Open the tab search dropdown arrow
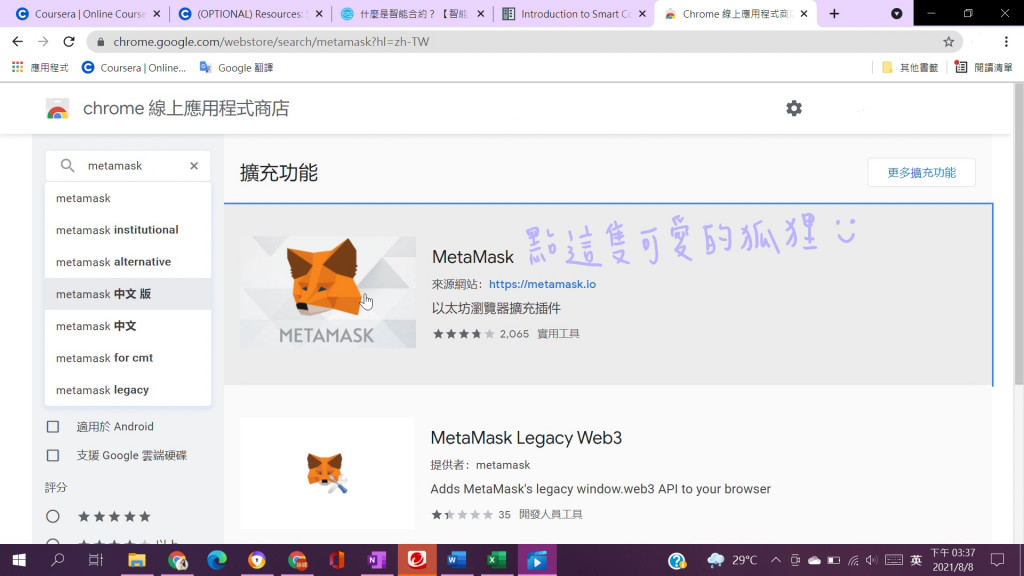Image resolution: width=1024 pixels, height=576 pixels. pyautogui.click(x=897, y=14)
